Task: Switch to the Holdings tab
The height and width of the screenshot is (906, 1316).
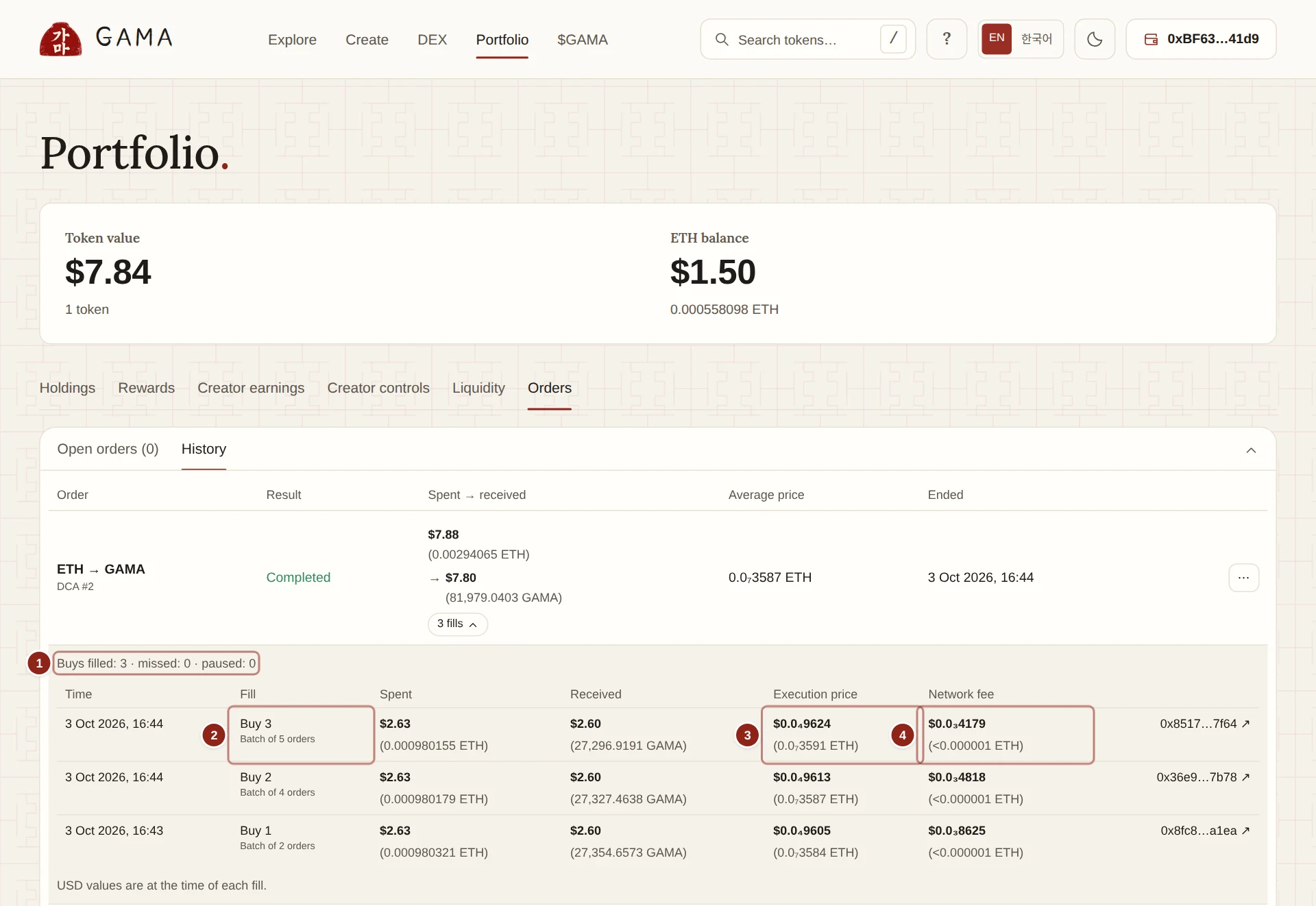Action: [x=67, y=388]
